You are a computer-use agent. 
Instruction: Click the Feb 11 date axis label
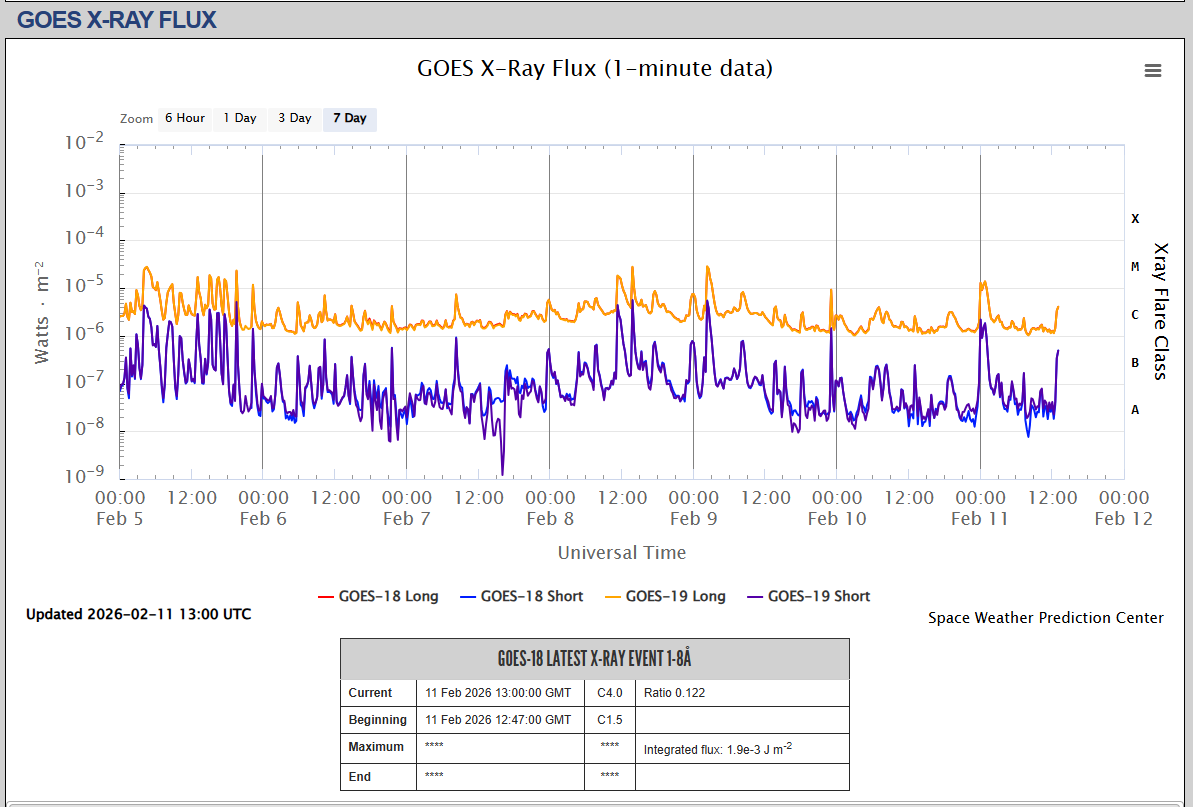coord(980,518)
